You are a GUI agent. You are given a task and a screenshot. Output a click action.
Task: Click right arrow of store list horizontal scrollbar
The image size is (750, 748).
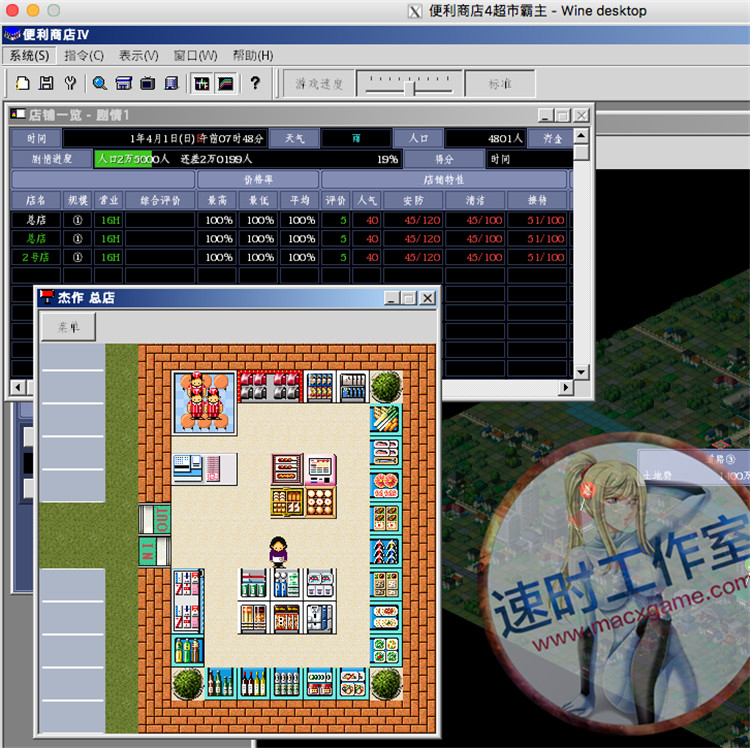(566, 387)
